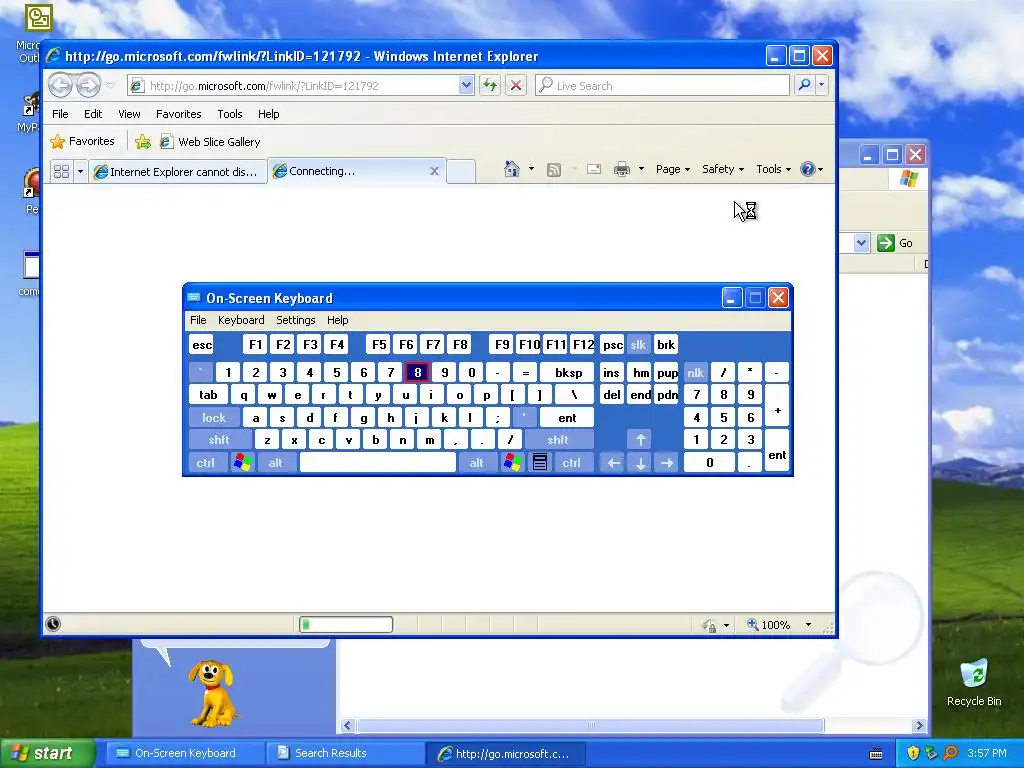1024x768 pixels.
Task: Open zoom level dropdown arrow
Action: pos(808,625)
